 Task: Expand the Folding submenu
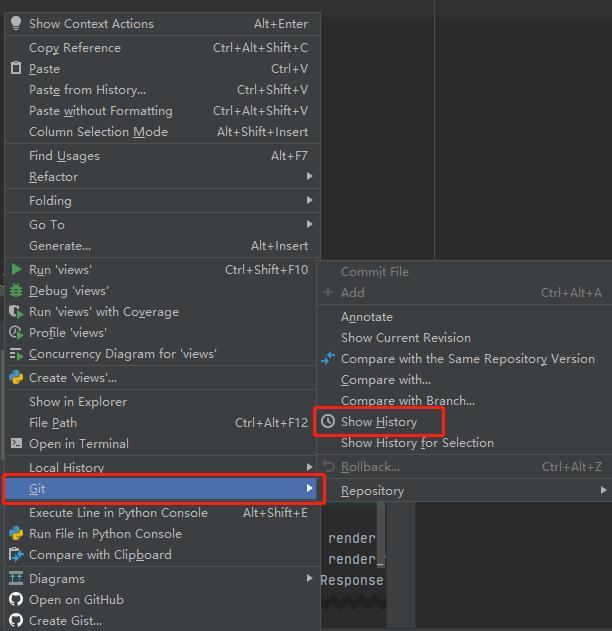[309, 201]
